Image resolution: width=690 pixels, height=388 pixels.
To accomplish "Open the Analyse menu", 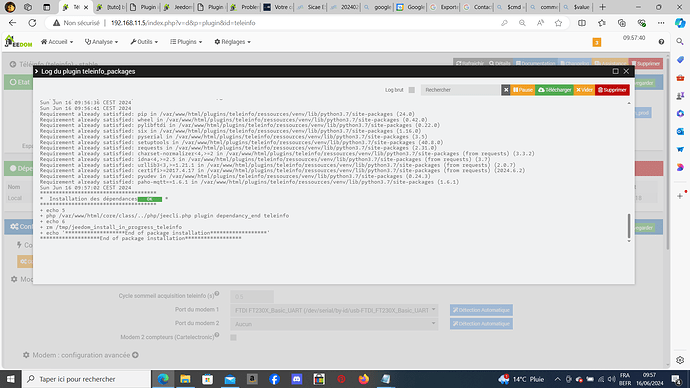I will coord(101,42).
